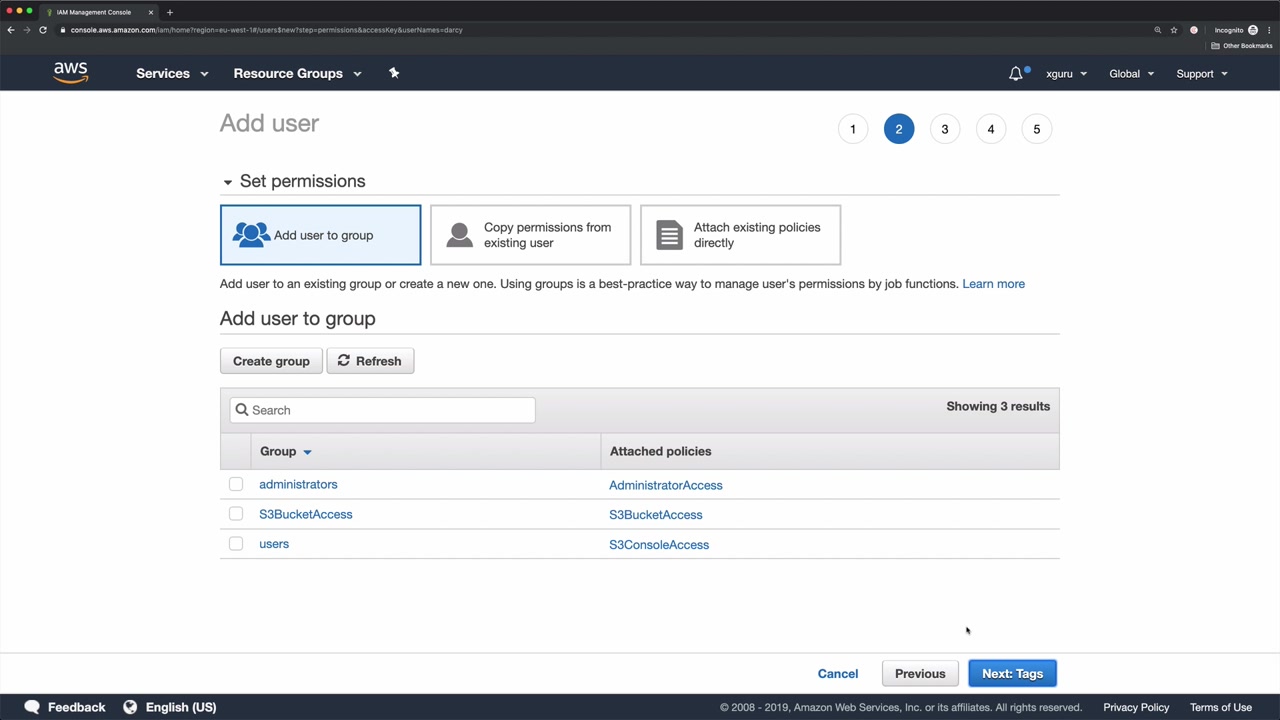The width and height of the screenshot is (1280, 720).
Task: Go to wizard step 1
Action: 853,129
